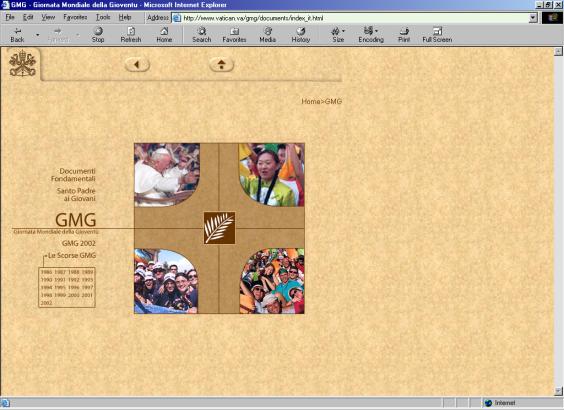
Task: Expand the Encoding dropdown
Action: pyautogui.click(x=377, y=31)
